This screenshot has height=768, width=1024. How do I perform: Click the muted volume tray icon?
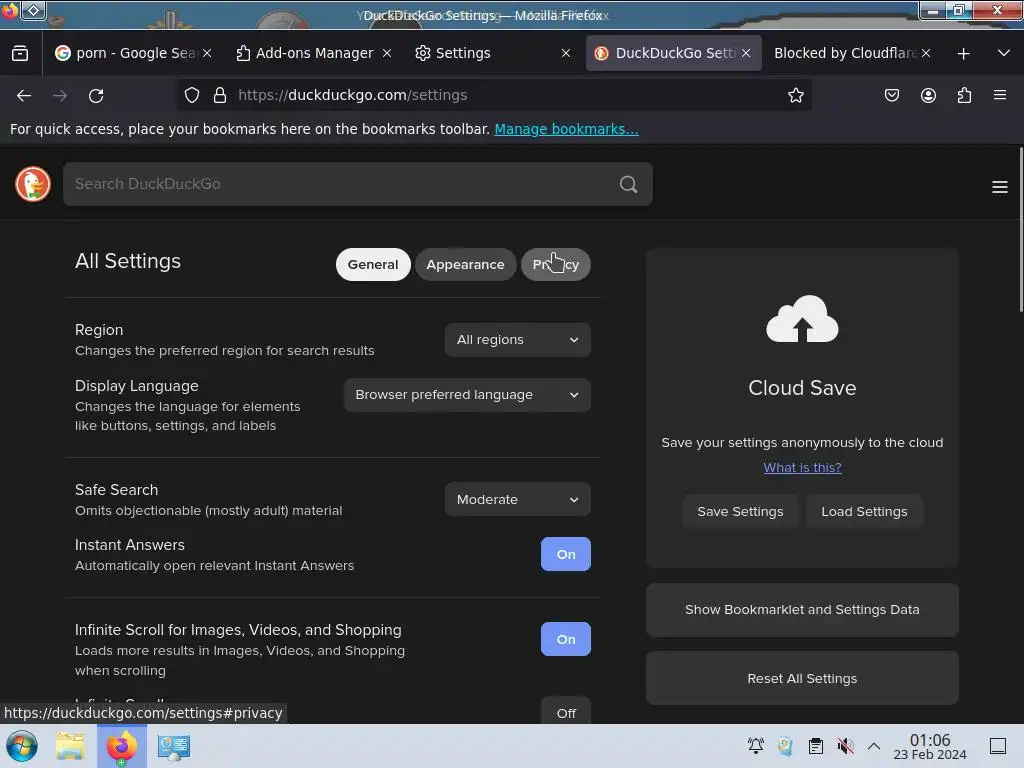click(845, 746)
